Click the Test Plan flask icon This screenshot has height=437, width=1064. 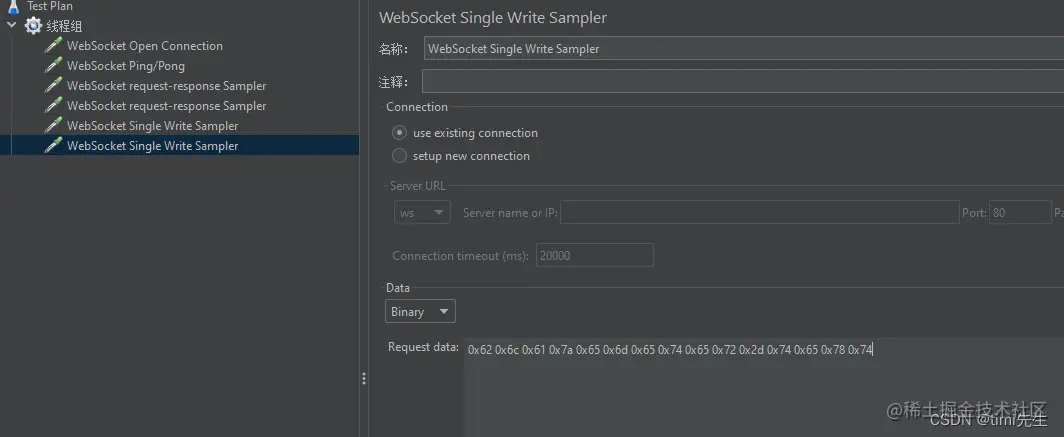click(x=13, y=7)
